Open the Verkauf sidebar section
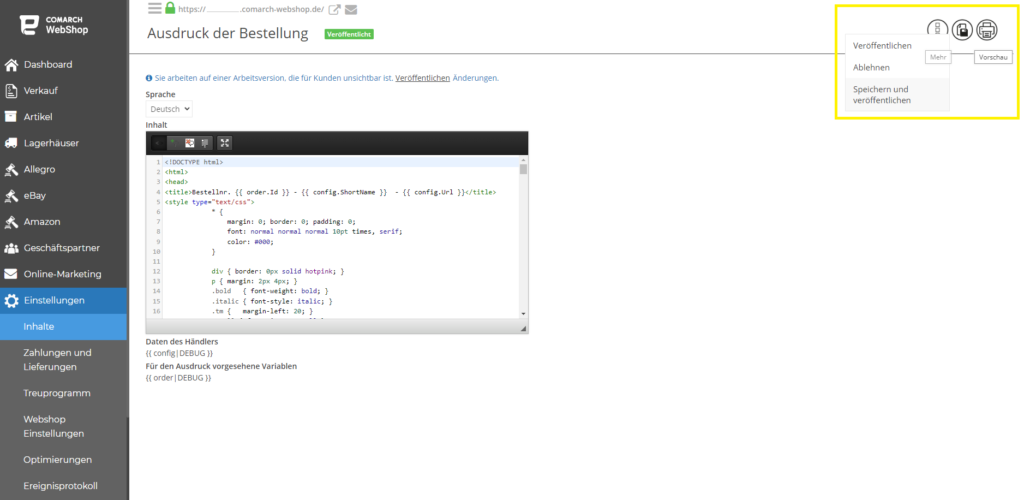 pyautogui.click(x=64, y=91)
